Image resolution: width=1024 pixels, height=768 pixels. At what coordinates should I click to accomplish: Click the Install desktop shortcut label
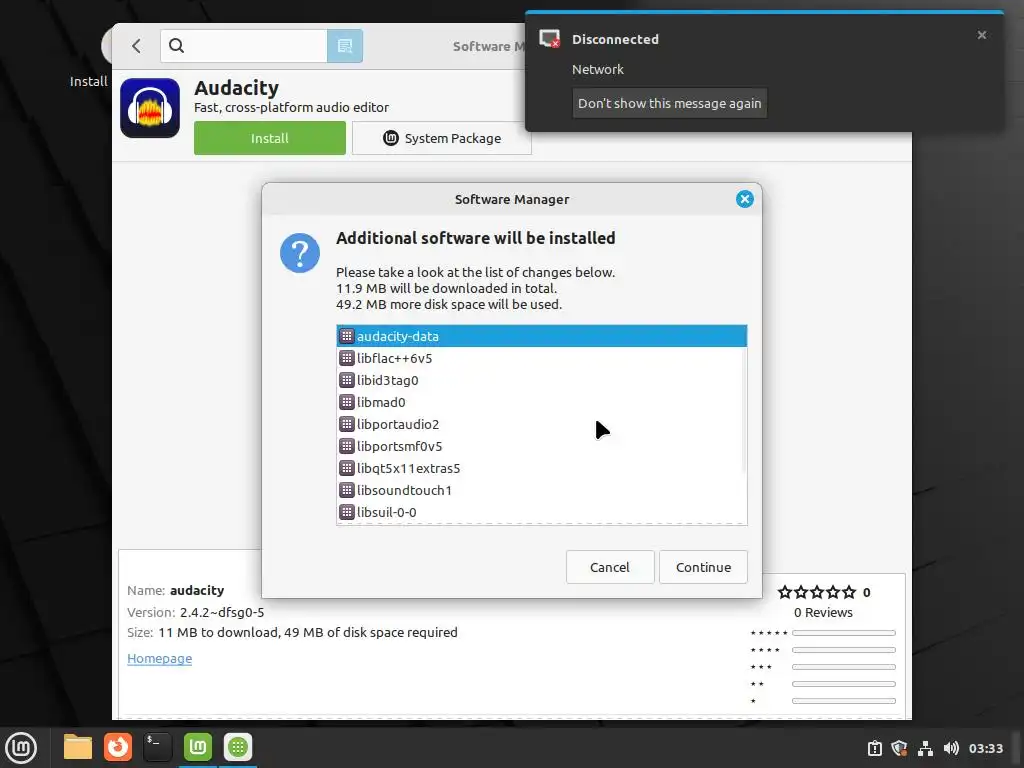point(88,81)
